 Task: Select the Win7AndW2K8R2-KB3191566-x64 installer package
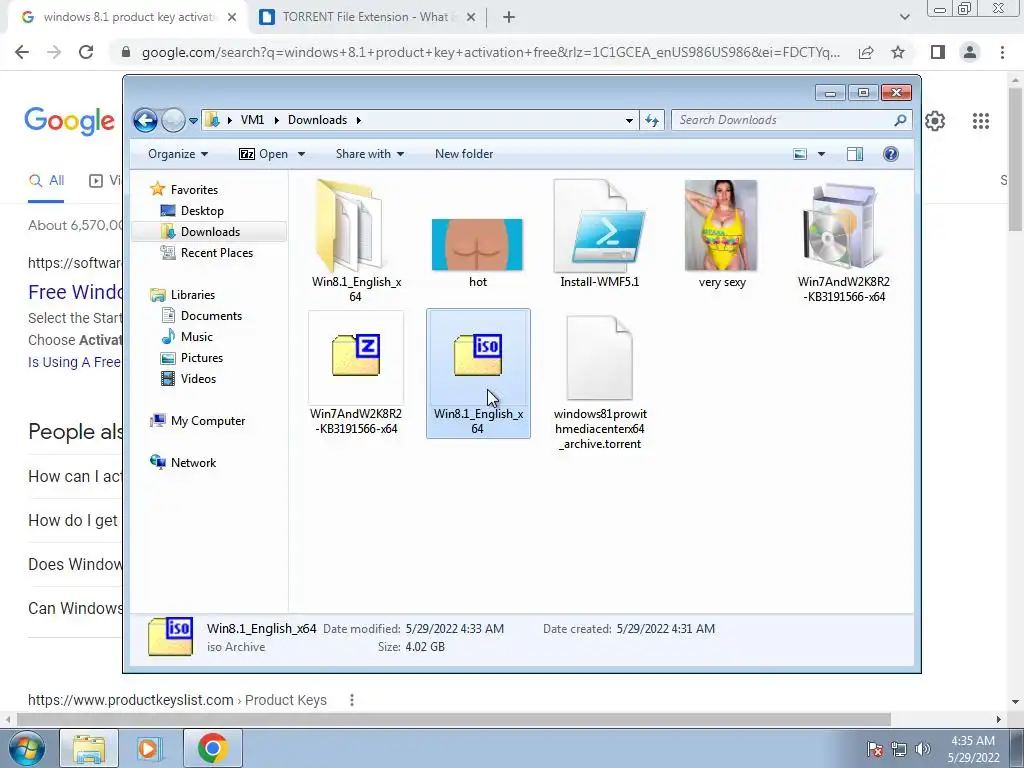tap(843, 241)
